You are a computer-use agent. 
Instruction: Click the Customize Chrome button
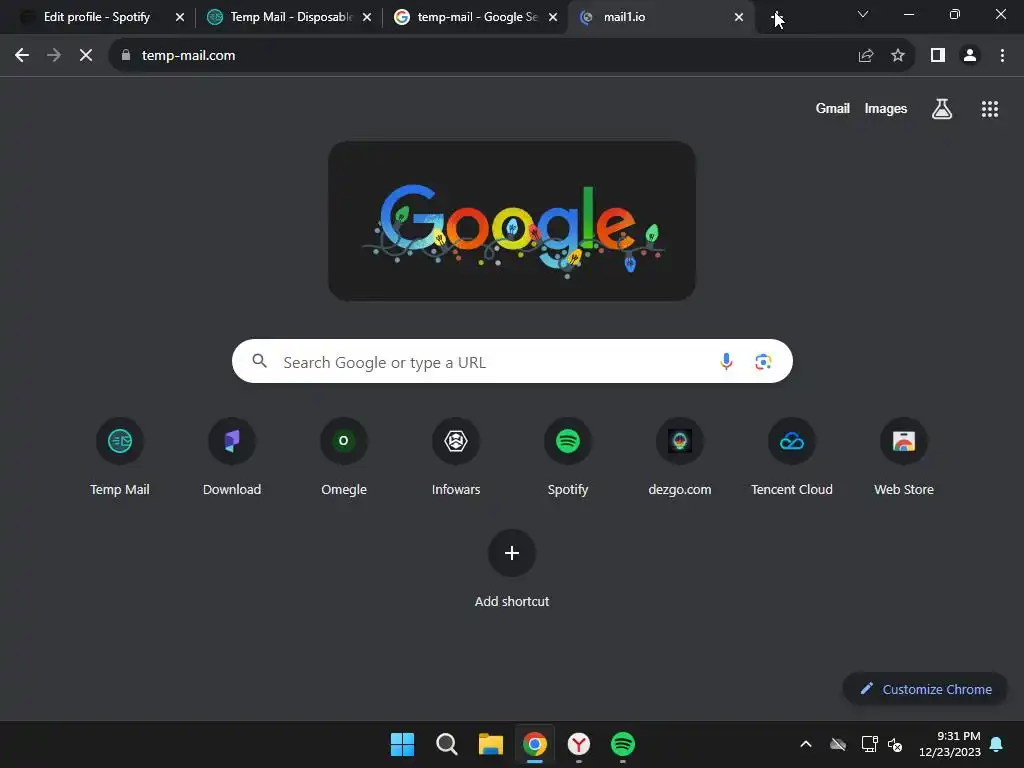click(x=925, y=689)
